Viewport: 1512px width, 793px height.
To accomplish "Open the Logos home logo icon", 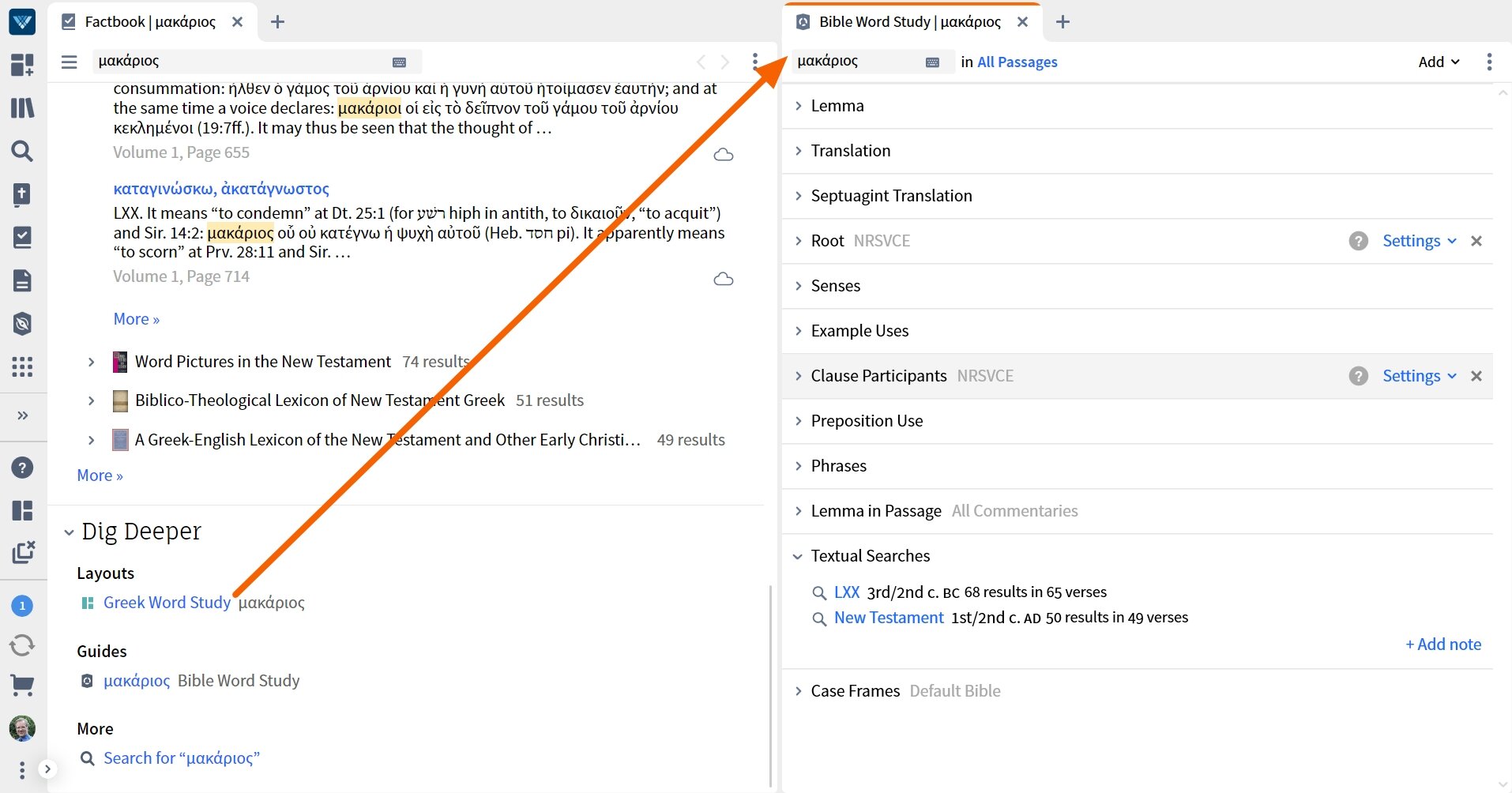I will pyautogui.click(x=22, y=21).
